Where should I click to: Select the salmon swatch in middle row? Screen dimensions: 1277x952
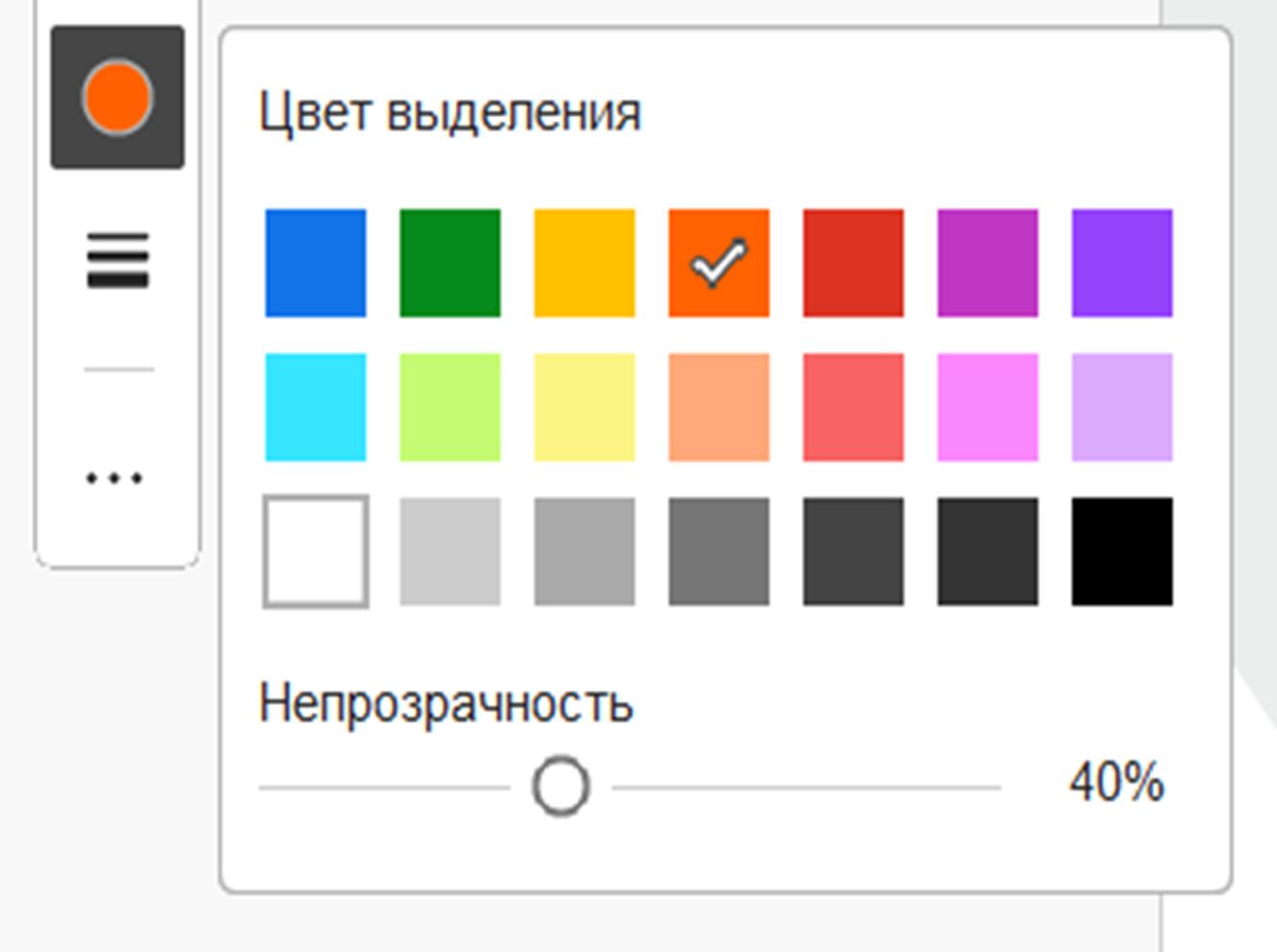tap(718, 407)
